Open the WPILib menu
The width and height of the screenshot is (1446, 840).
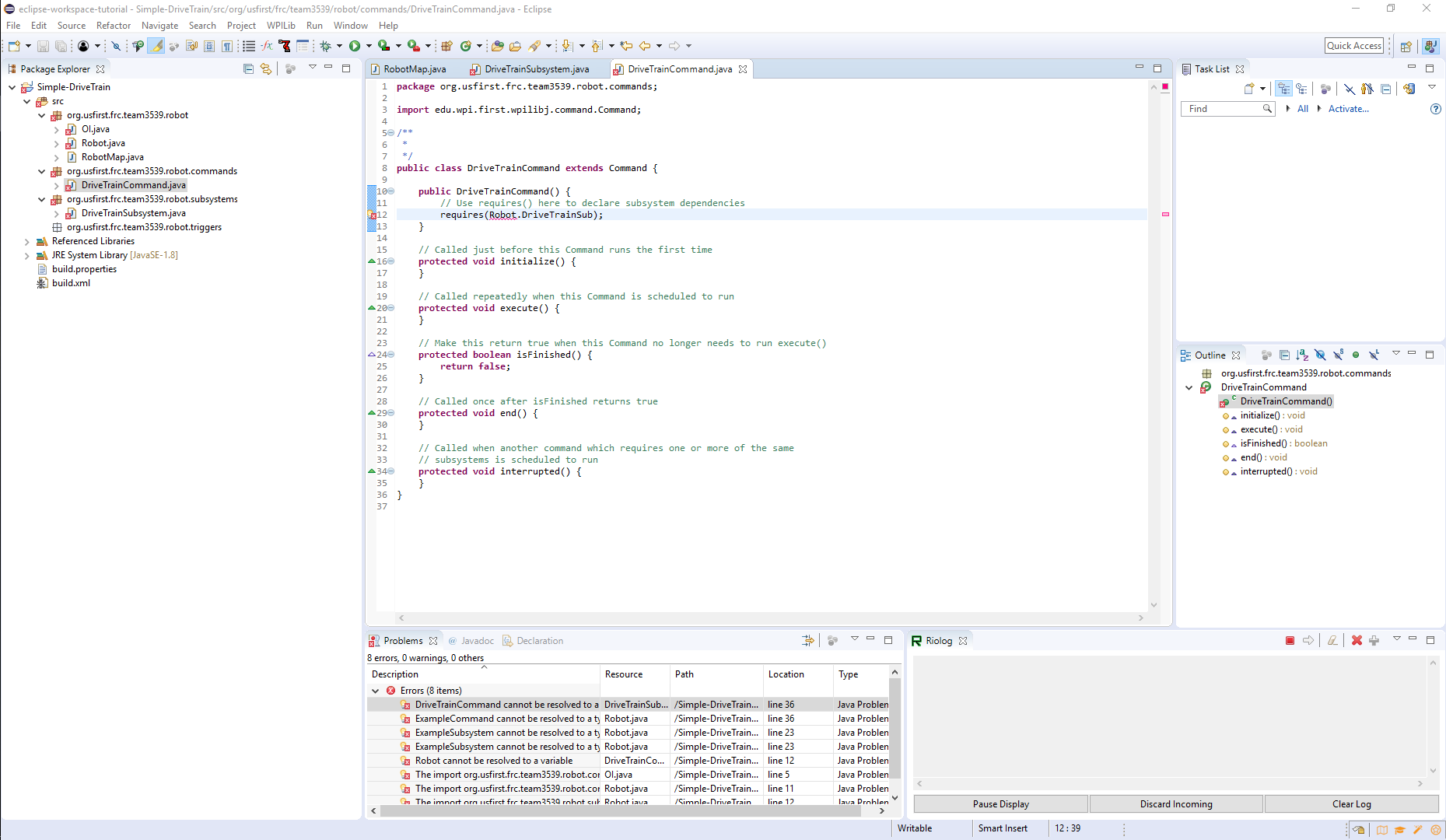coord(281,25)
